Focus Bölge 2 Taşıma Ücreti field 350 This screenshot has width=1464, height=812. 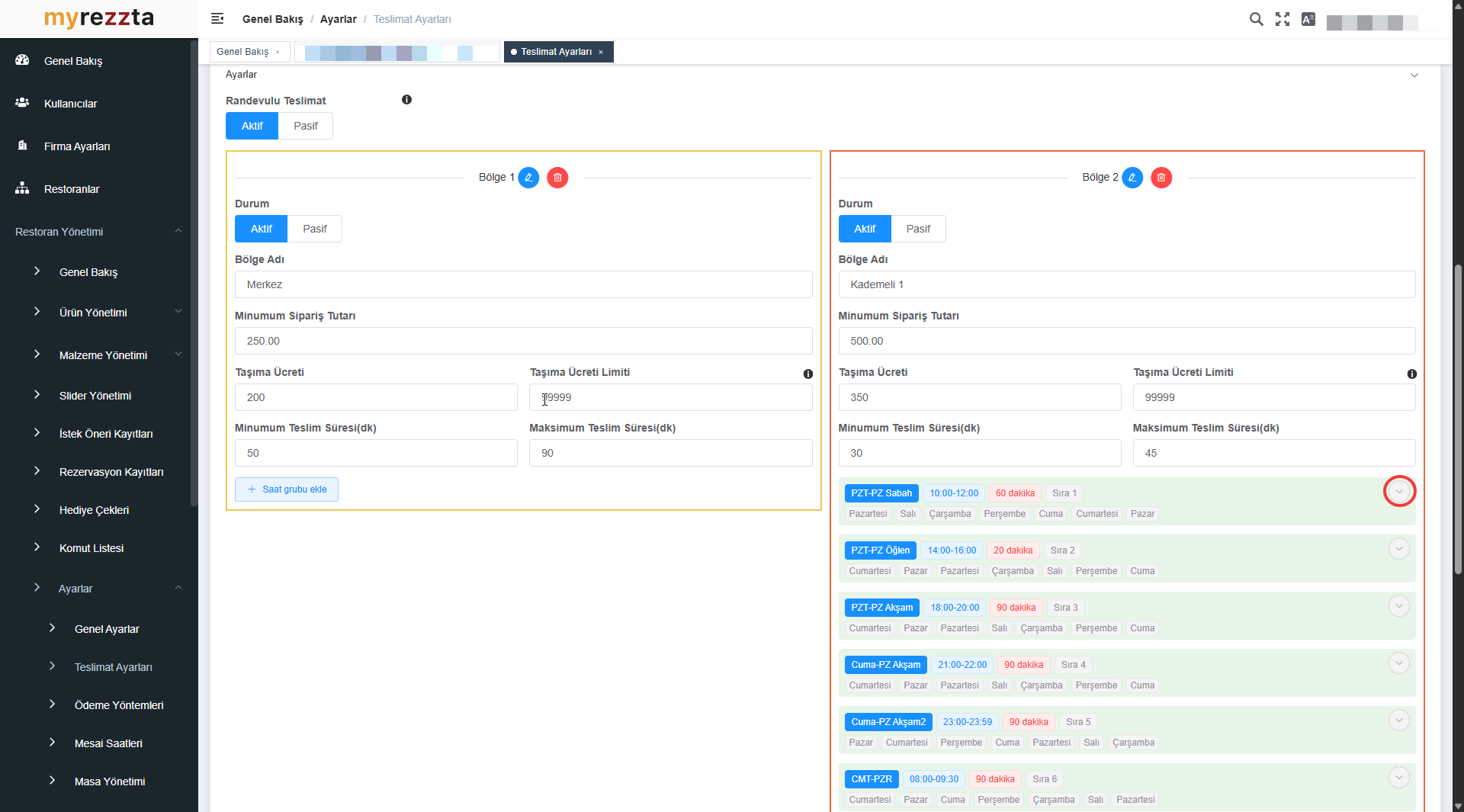pos(980,397)
